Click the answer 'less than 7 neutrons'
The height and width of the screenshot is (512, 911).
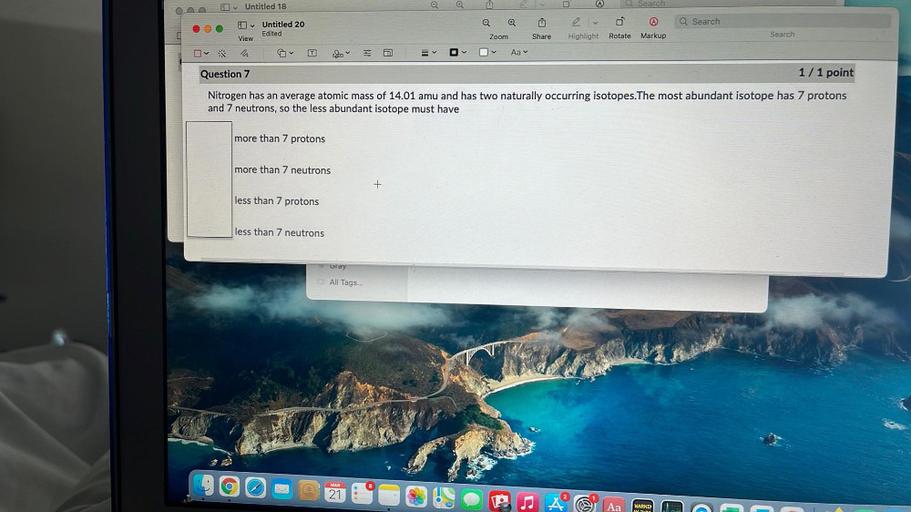tap(279, 232)
